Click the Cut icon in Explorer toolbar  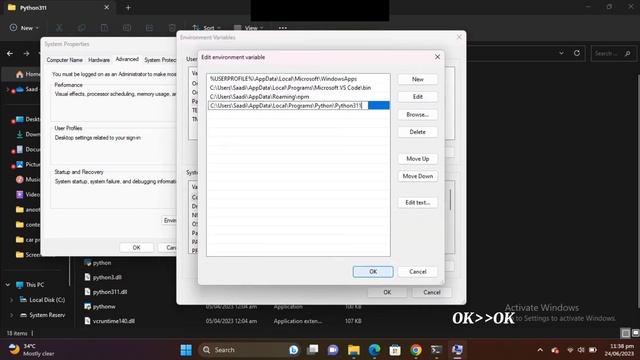click(59, 28)
